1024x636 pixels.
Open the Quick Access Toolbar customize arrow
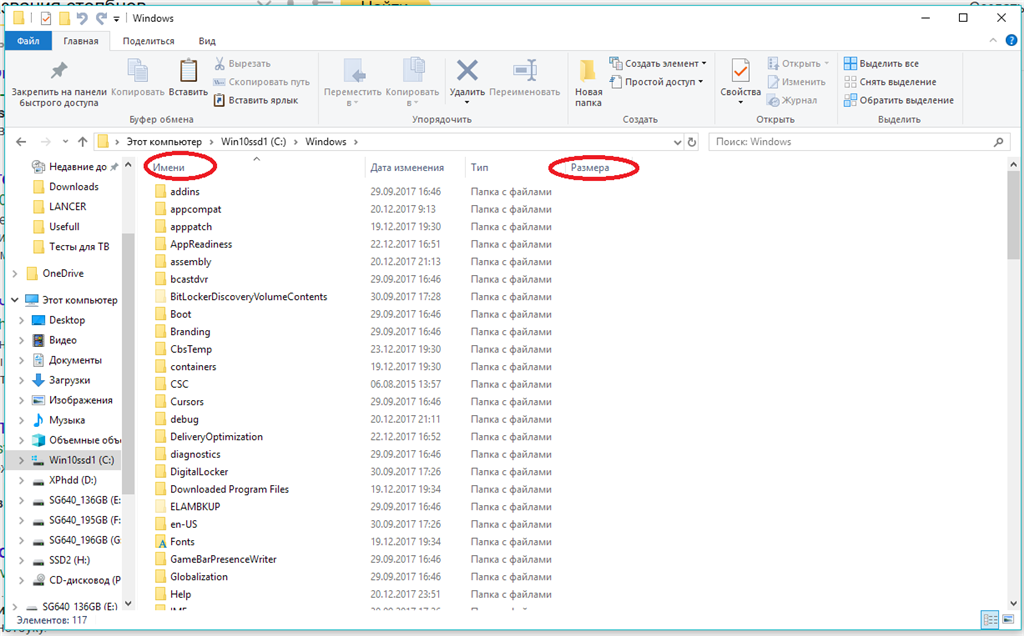tap(116, 19)
